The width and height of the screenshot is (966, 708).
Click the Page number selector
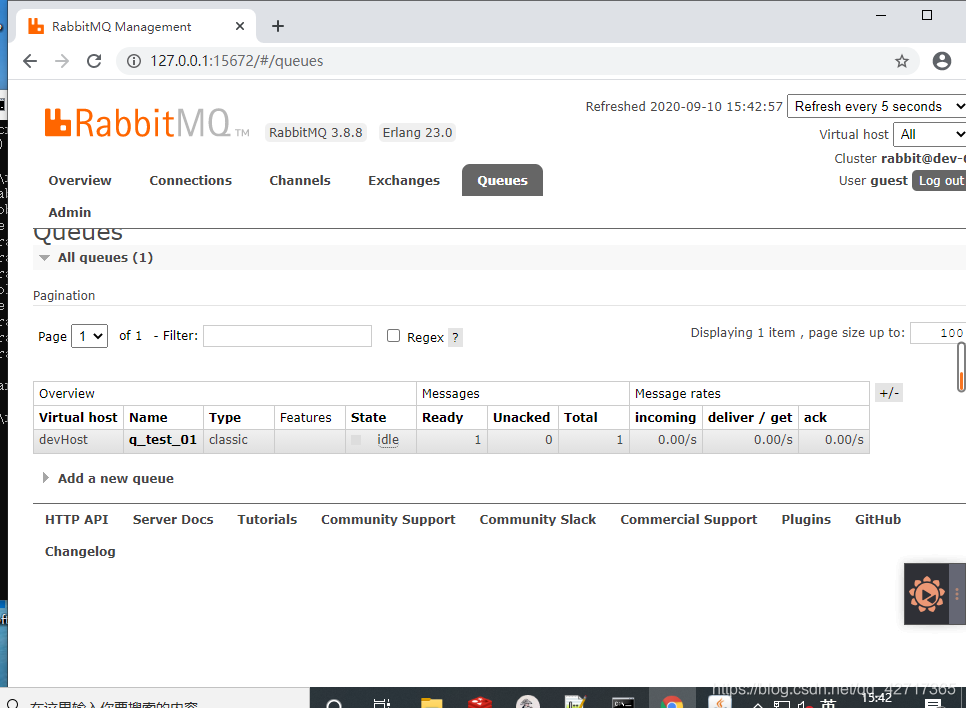pyautogui.click(x=89, y=336)
